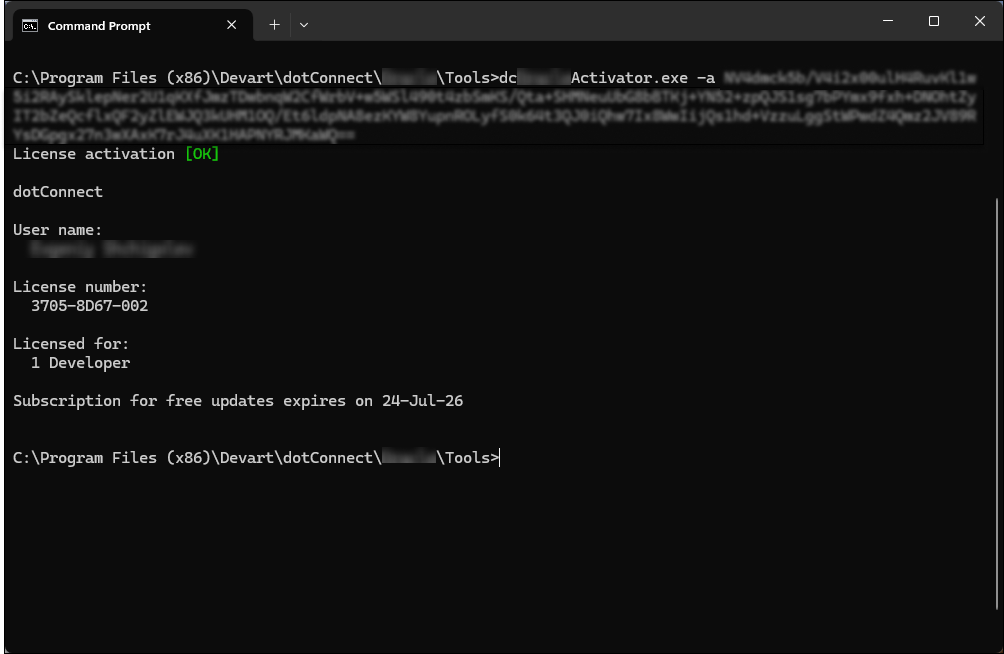Close the Command Prompt tab
This screenshot has width=1004, height=654.
coord(231,25)
